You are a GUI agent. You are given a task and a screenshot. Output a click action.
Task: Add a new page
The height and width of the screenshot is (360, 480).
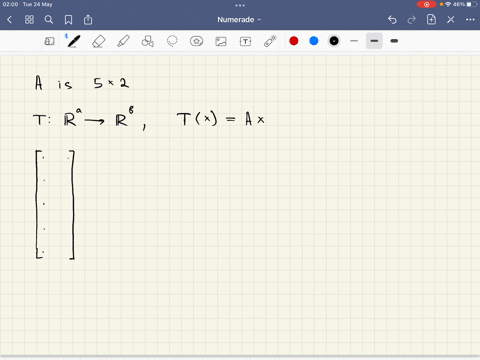click(x=431, y=20)
